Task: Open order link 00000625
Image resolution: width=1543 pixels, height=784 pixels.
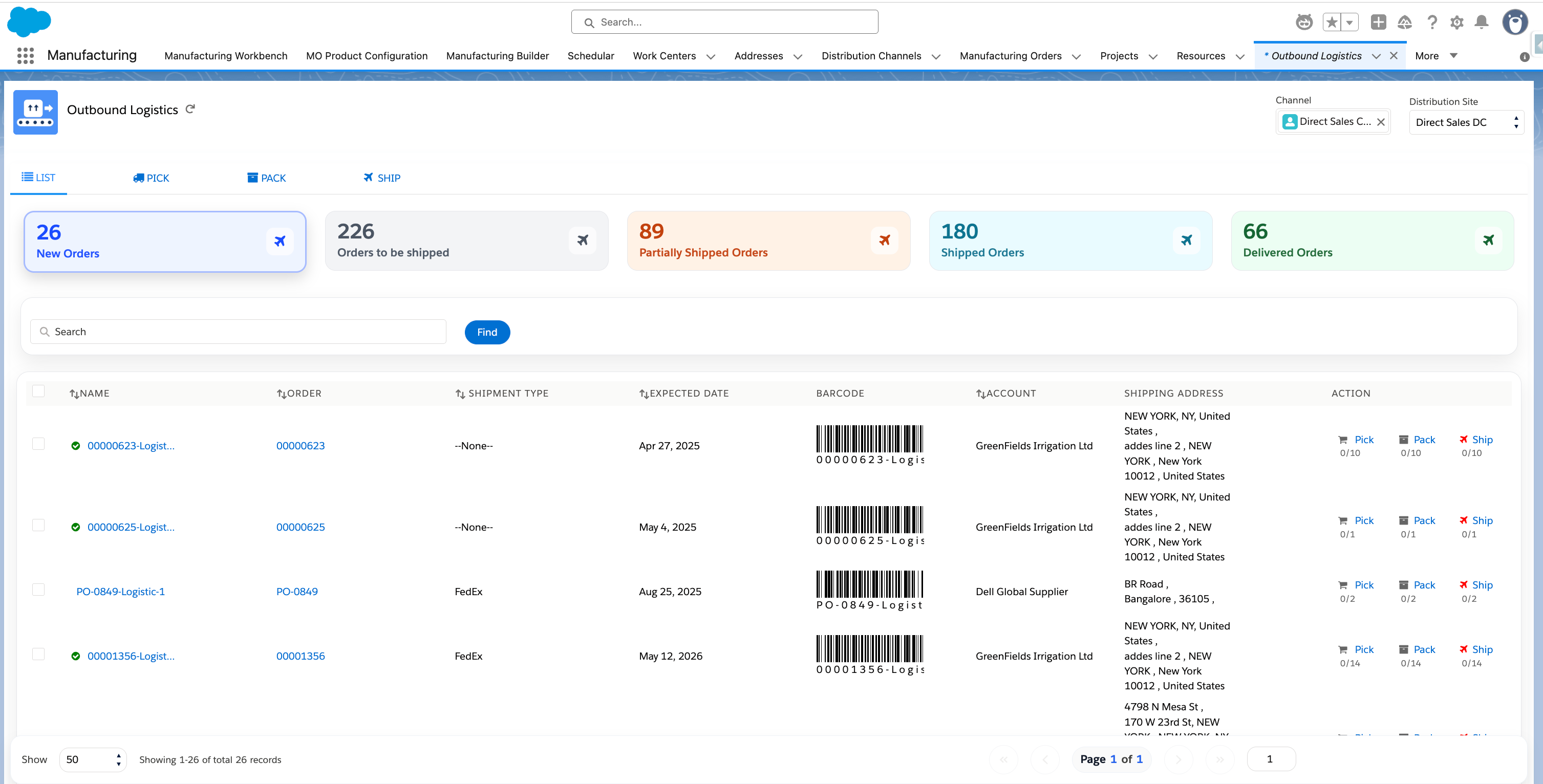Action: pyautogui.click(x=301, y=527)
